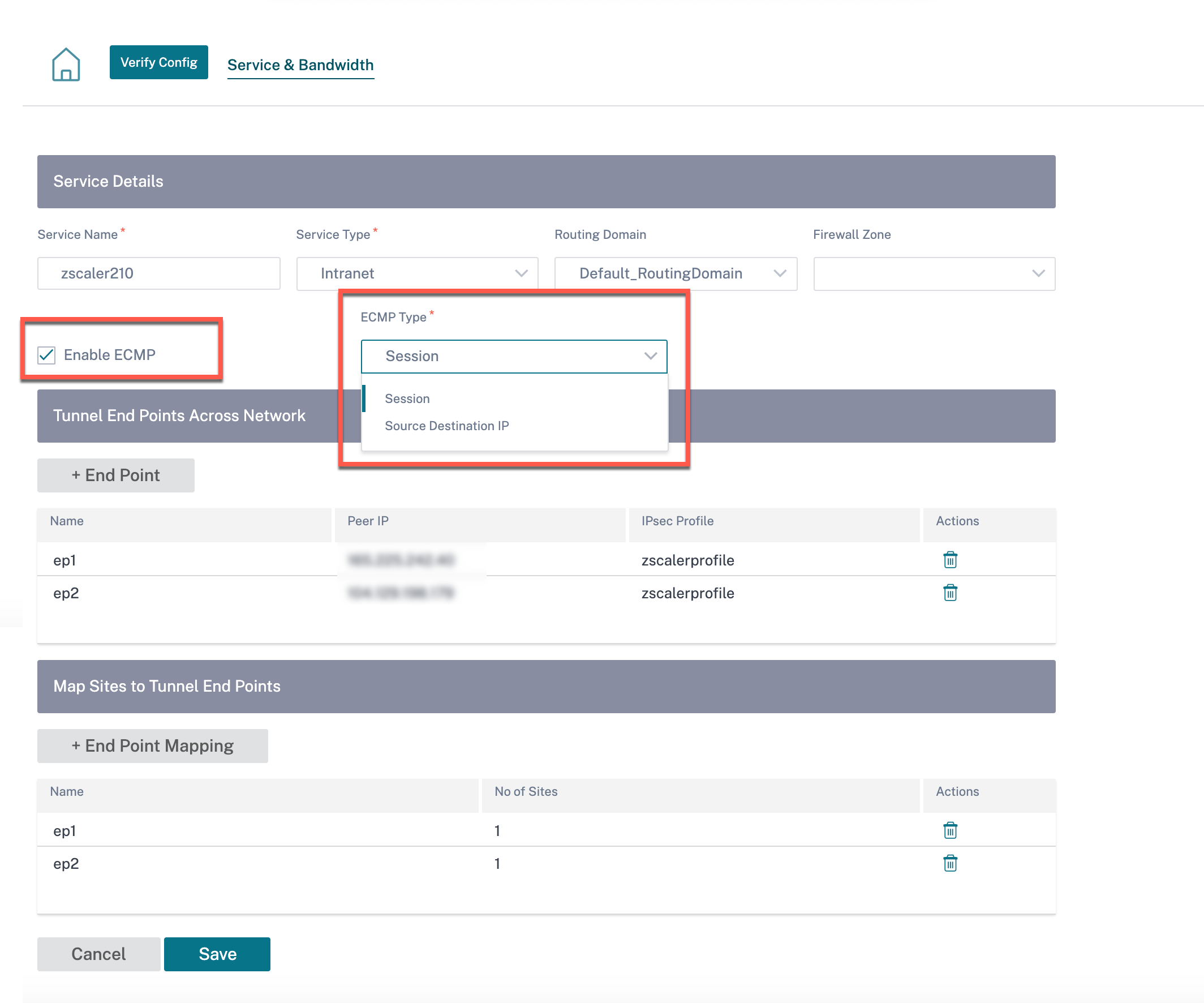This screenshot has width=1204, height=1003.
Task: Open the Service & Bandwidth tab
Action: (300, 65)
